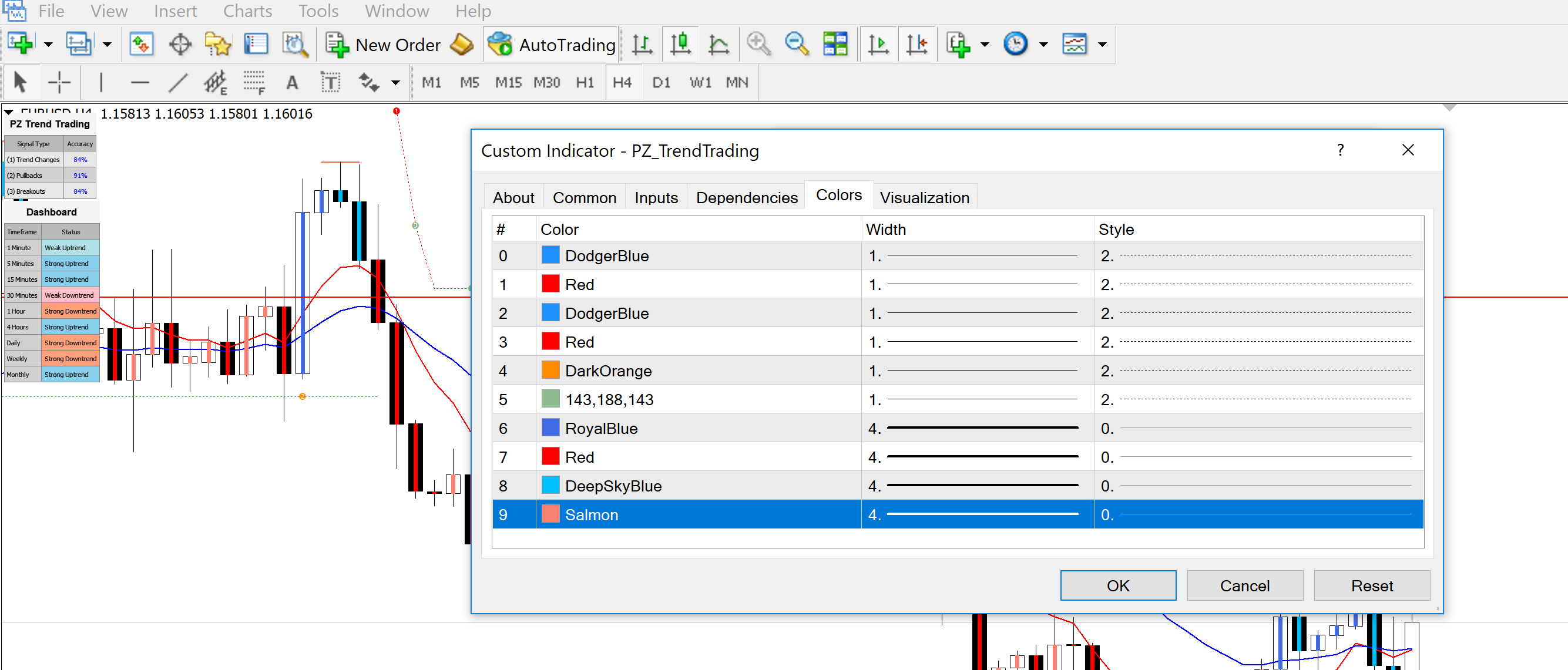1568x670 pixels.
Task: Select the trendline drawing tool
Action: click(178, 82)
